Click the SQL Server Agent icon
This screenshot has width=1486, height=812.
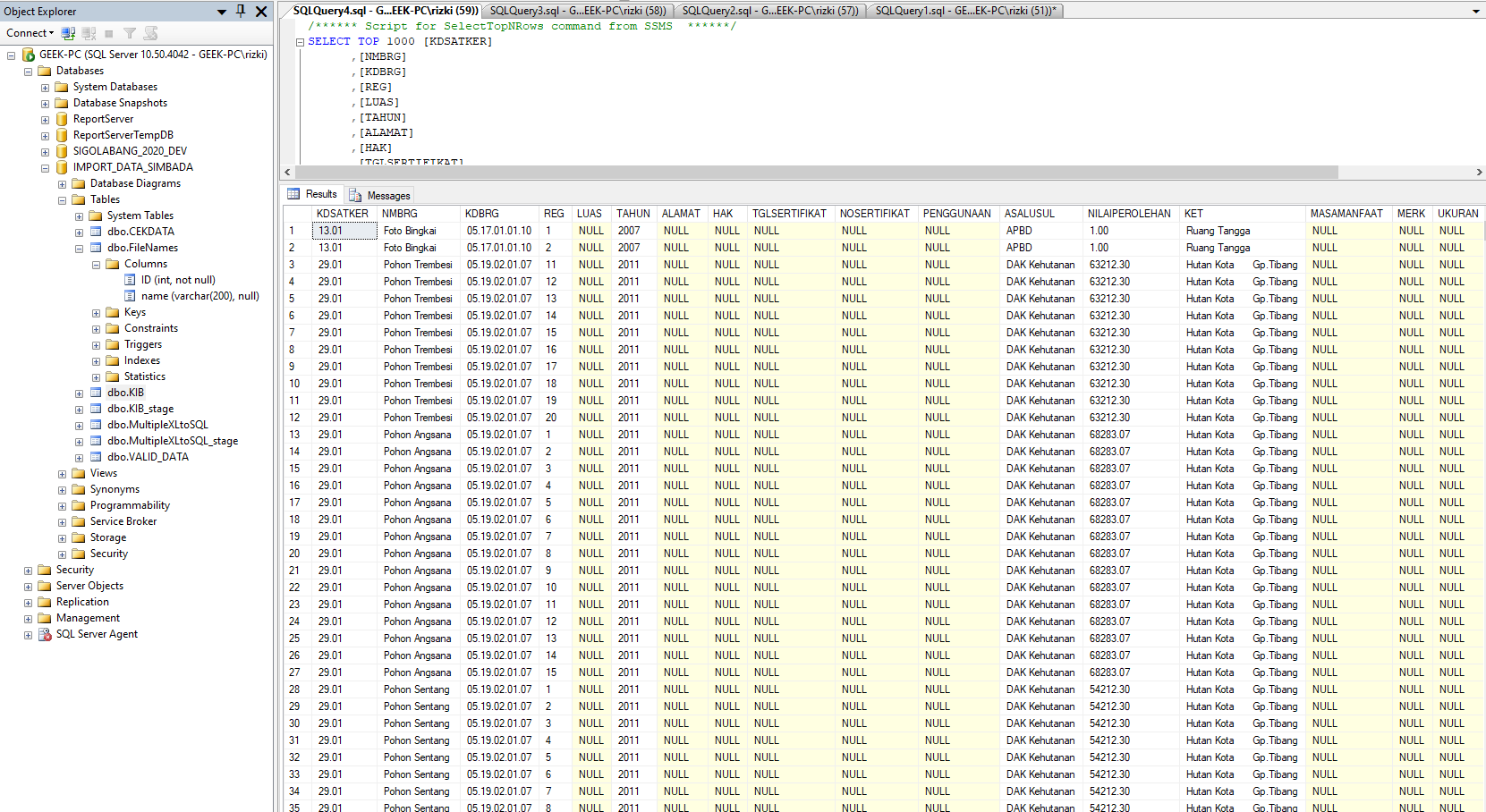pos(45,634)
